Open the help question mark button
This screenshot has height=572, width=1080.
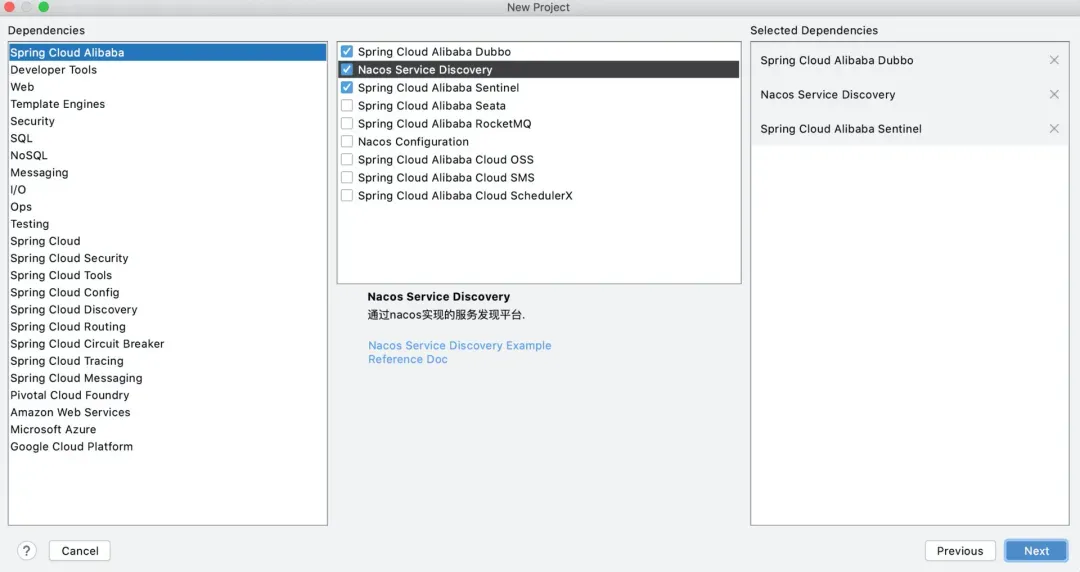(x=26, y=551)
